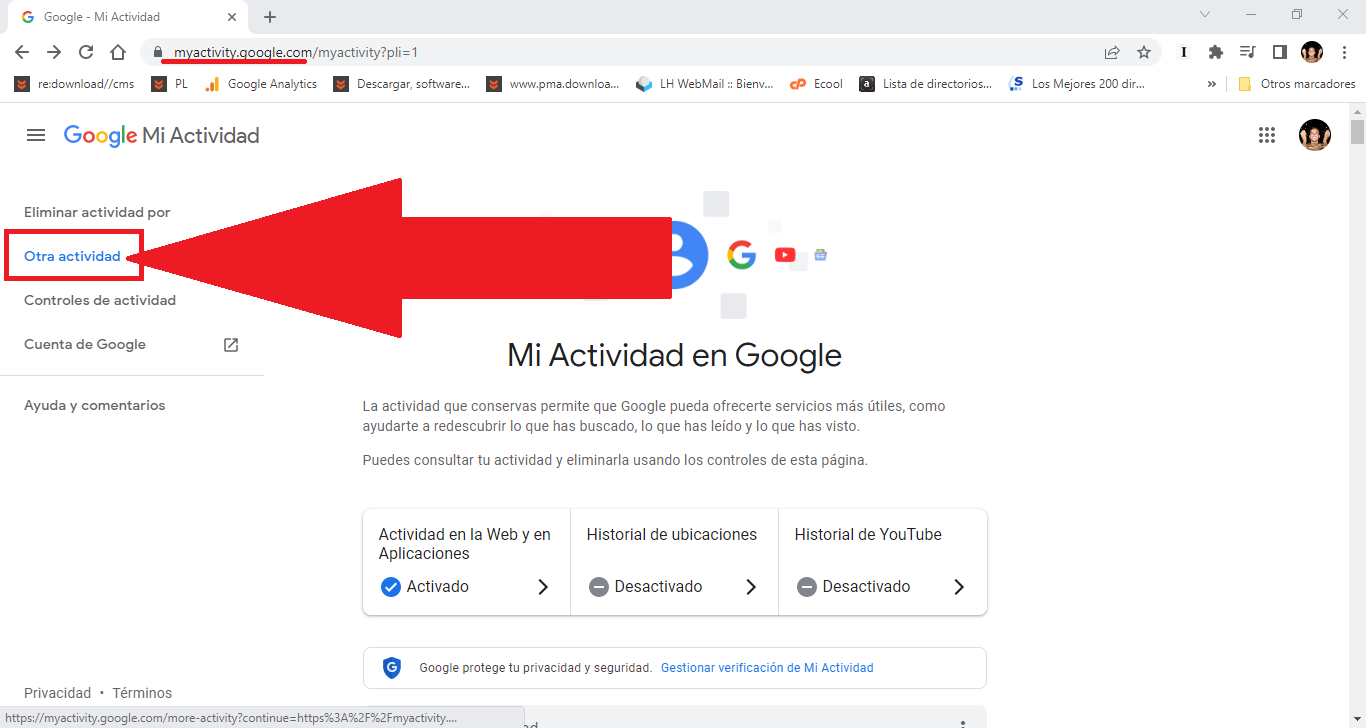This screenshot has width=1366, height=728.
Task: Click the page vertical scrollbar thumb
Action: 1357,132
